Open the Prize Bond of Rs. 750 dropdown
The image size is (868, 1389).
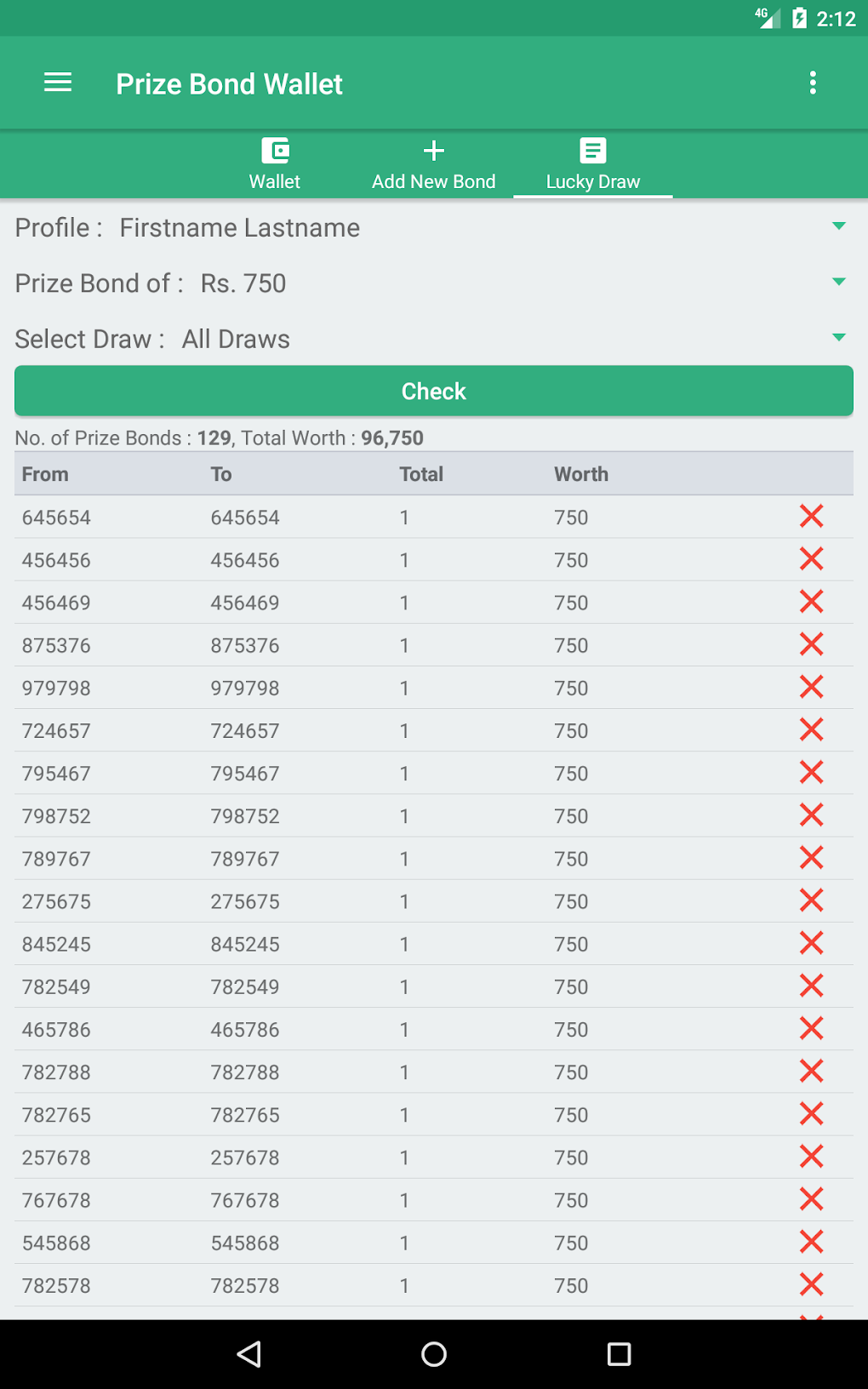434,283
